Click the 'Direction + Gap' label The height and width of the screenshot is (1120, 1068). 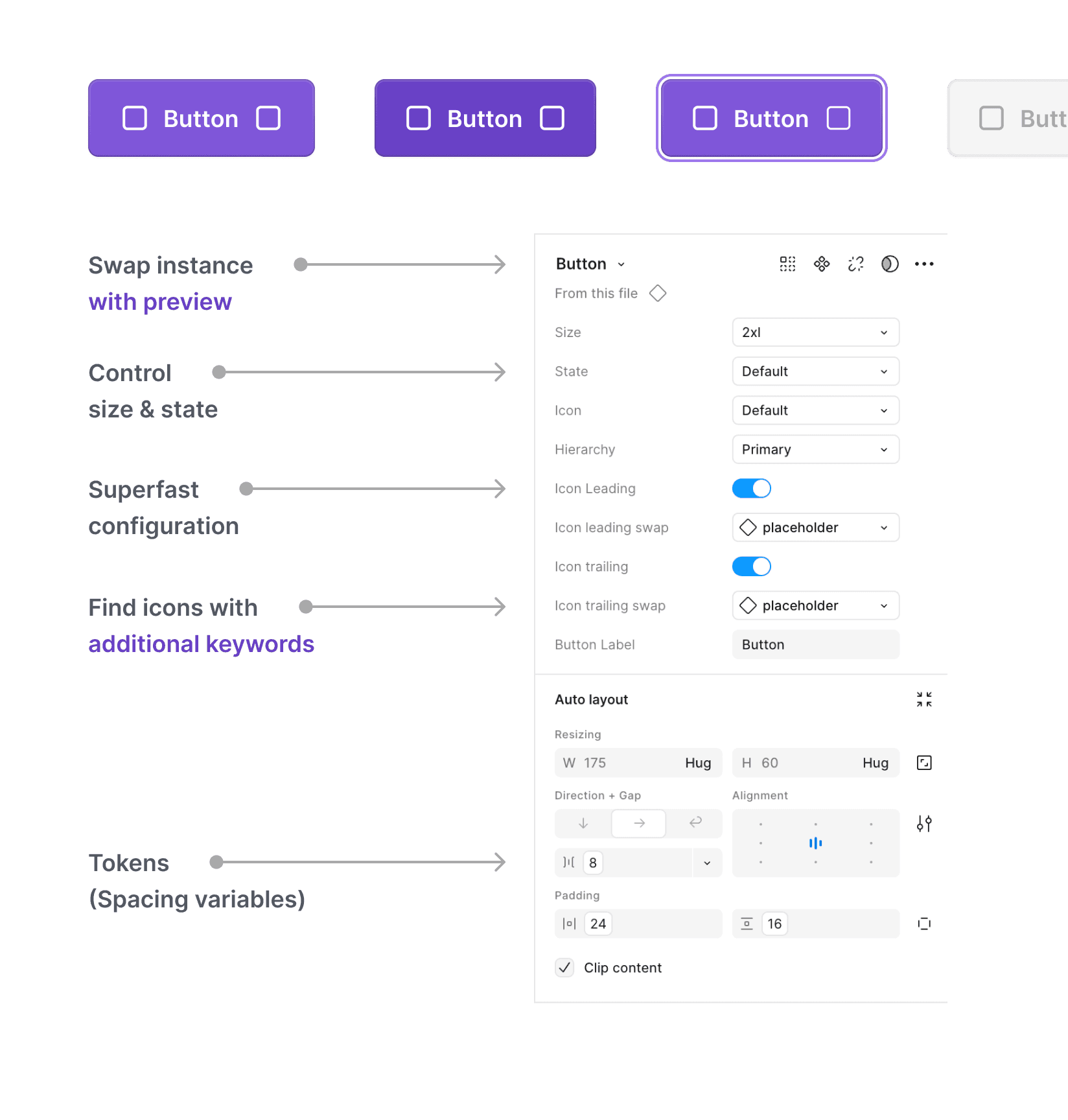pyautogui.click(x=598, y=795)
